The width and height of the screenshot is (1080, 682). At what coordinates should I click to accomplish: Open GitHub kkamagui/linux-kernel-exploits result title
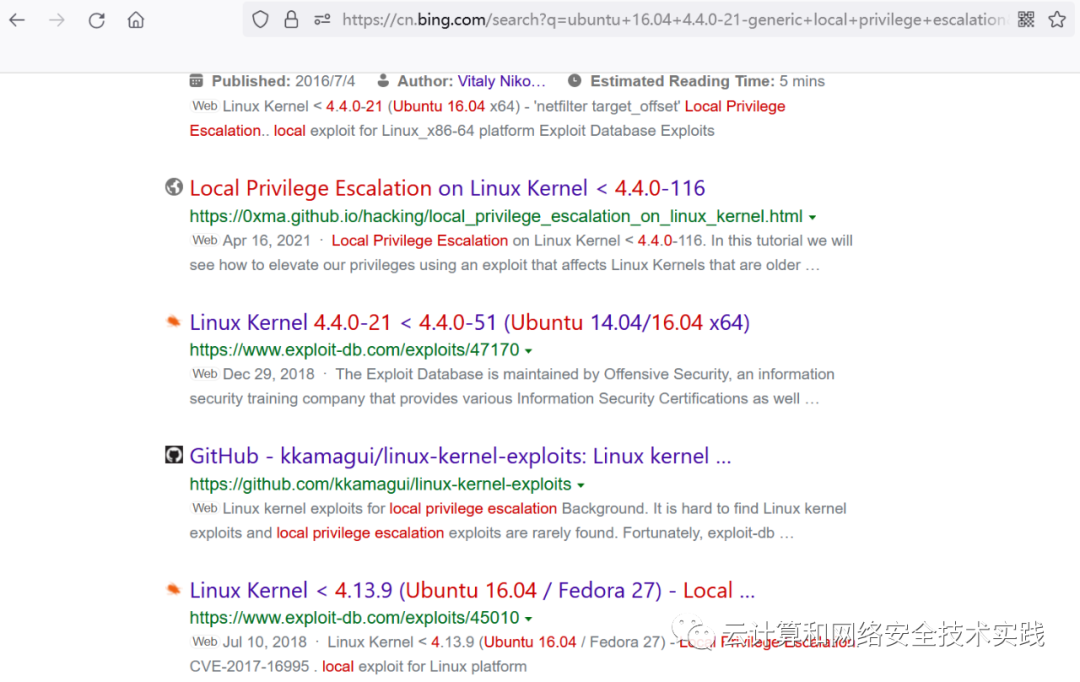point(460,456)
